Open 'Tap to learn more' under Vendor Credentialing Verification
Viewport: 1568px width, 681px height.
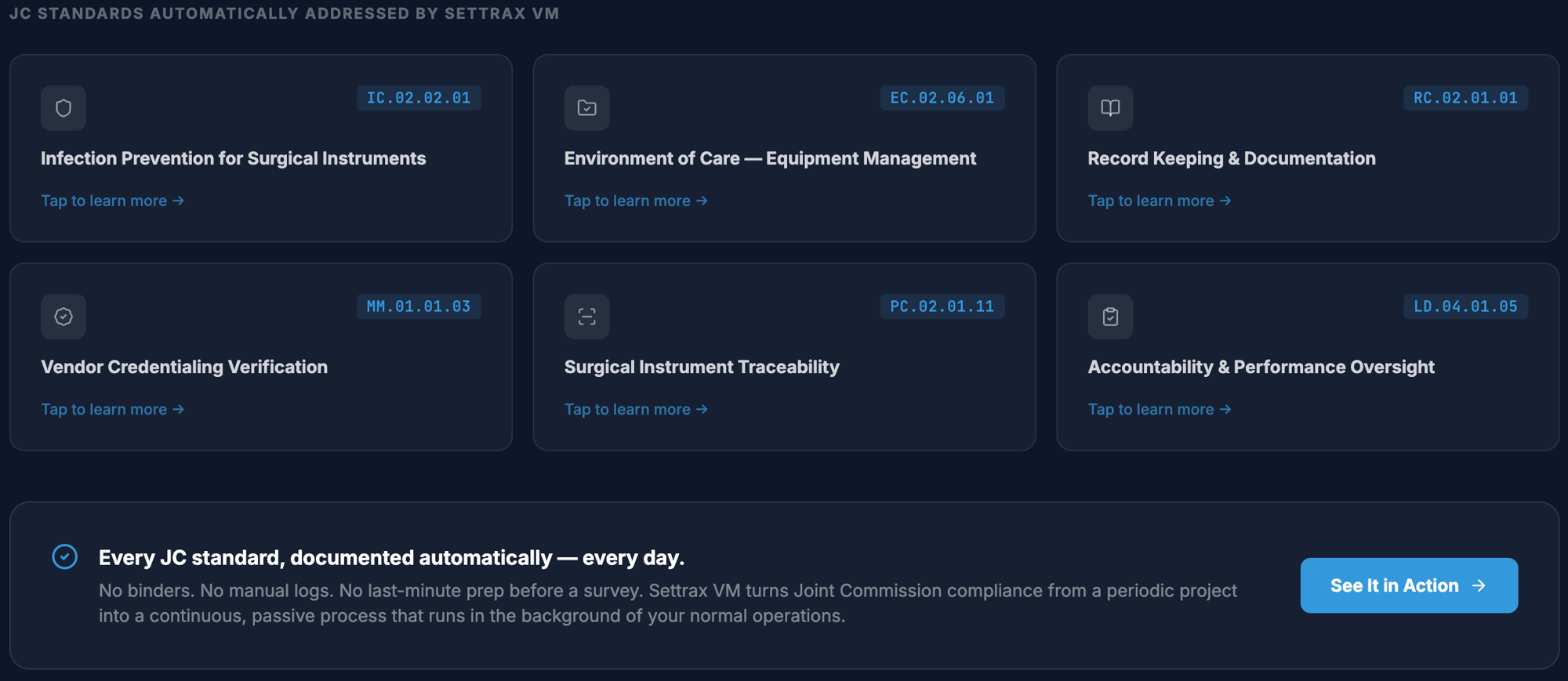[x=113, y=409]
